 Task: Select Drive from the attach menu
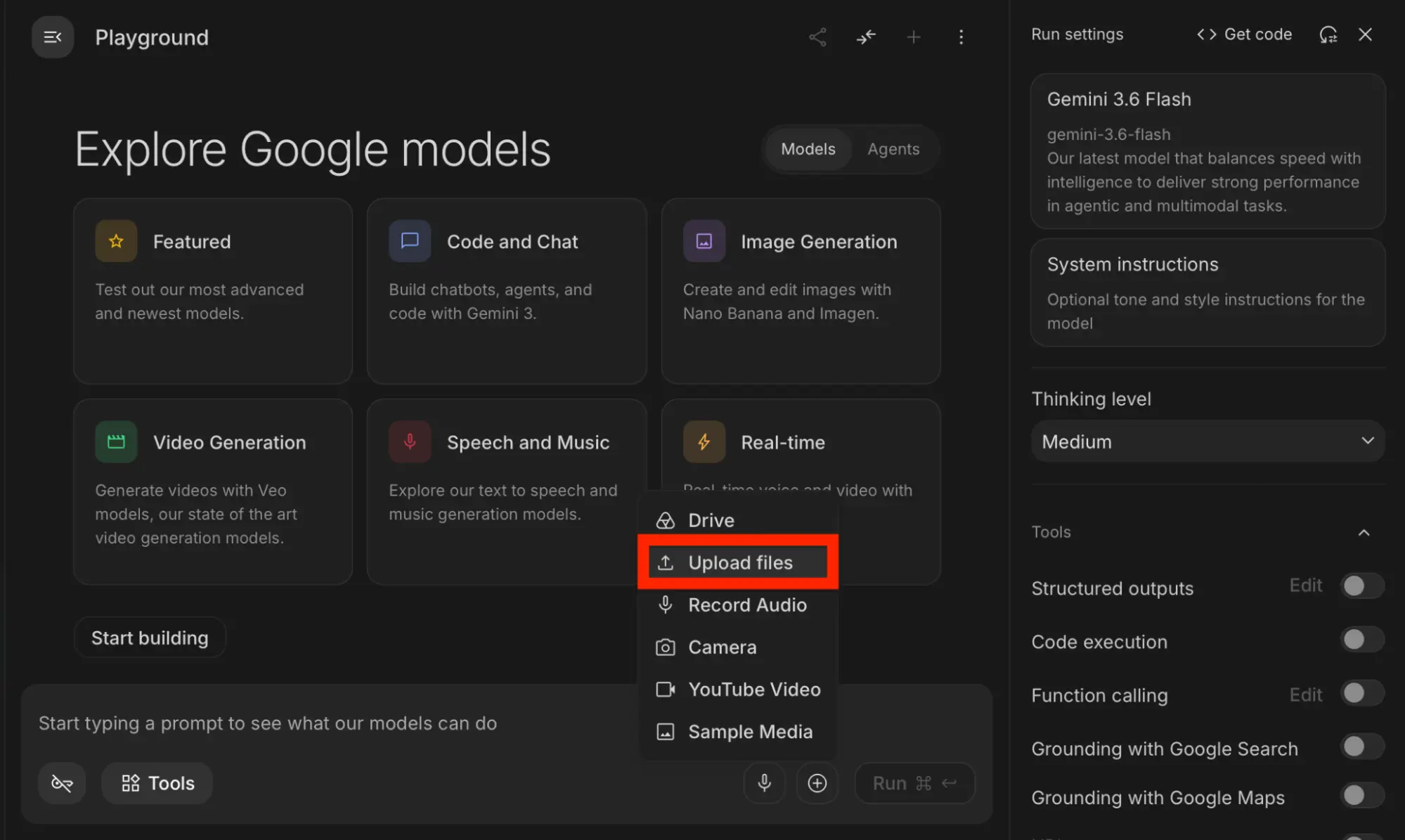coord(738,521)
